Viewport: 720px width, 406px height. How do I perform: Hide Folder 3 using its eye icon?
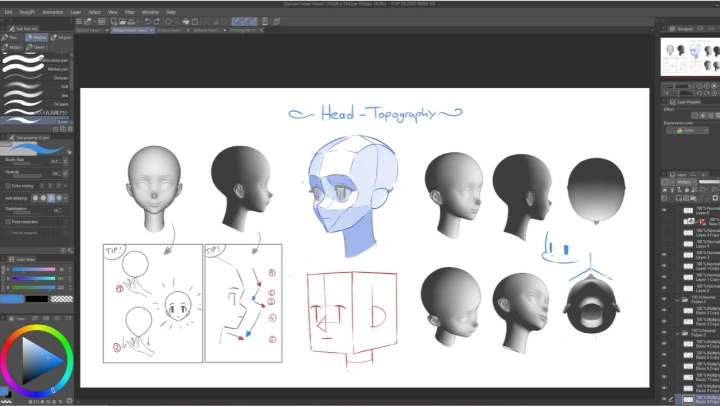664,333
